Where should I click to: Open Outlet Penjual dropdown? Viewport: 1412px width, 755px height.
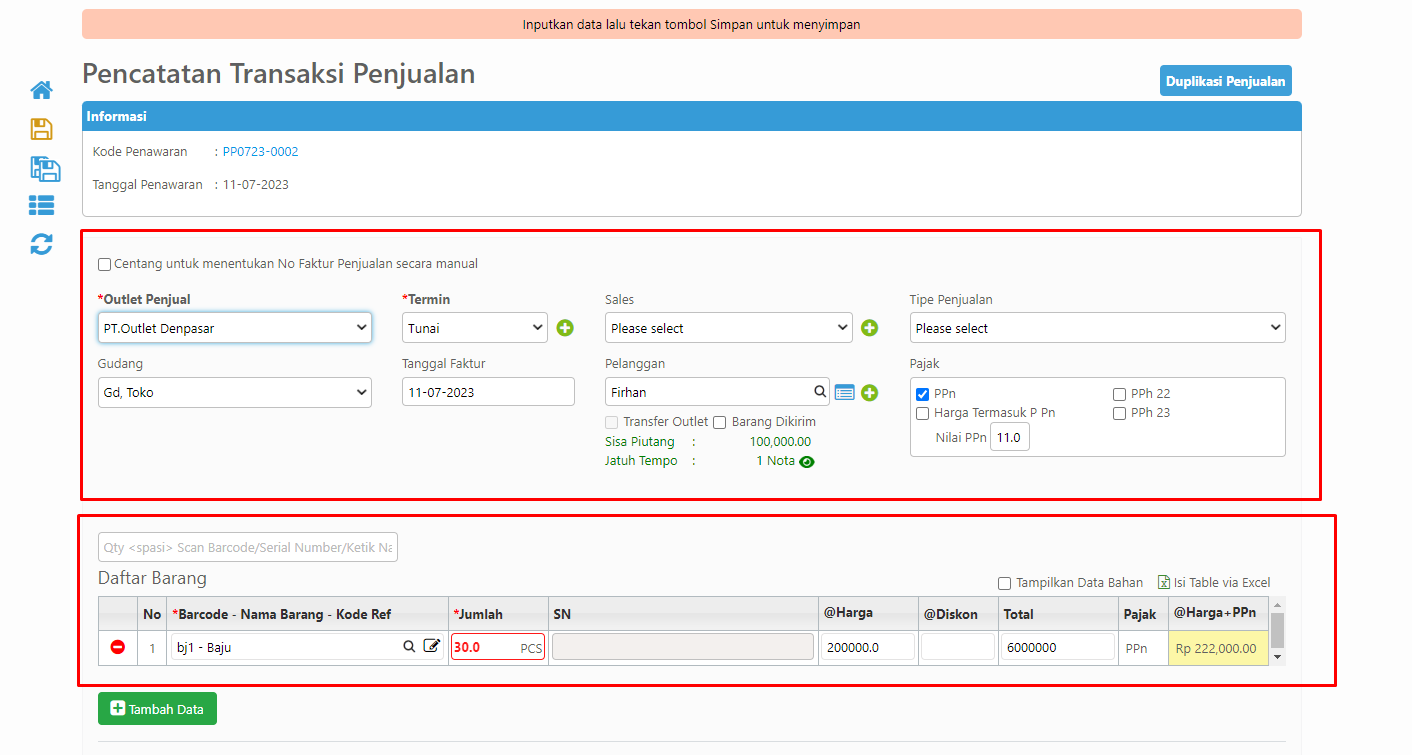point(235,328)
